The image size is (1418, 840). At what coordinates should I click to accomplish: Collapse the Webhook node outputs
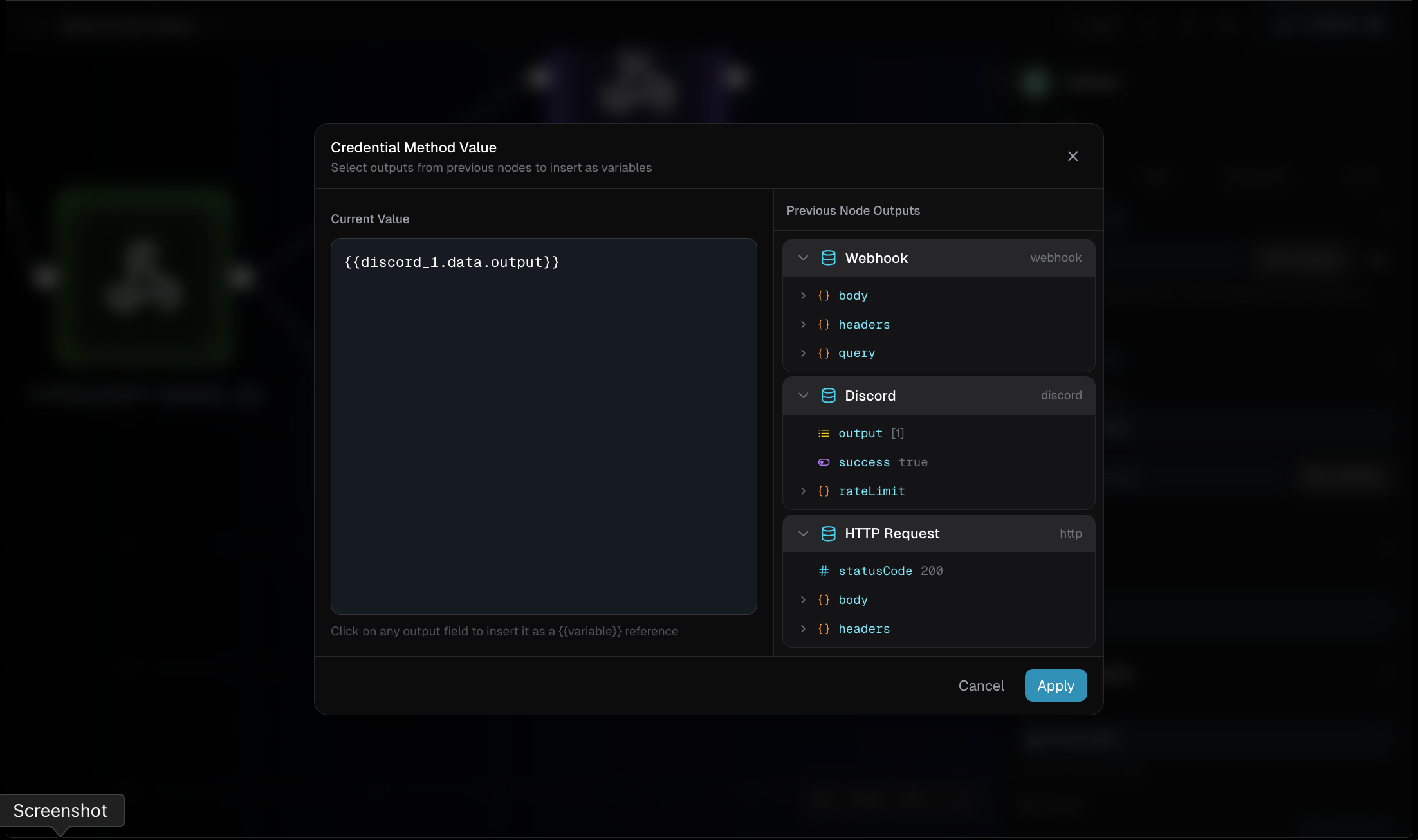click(803, 258)
